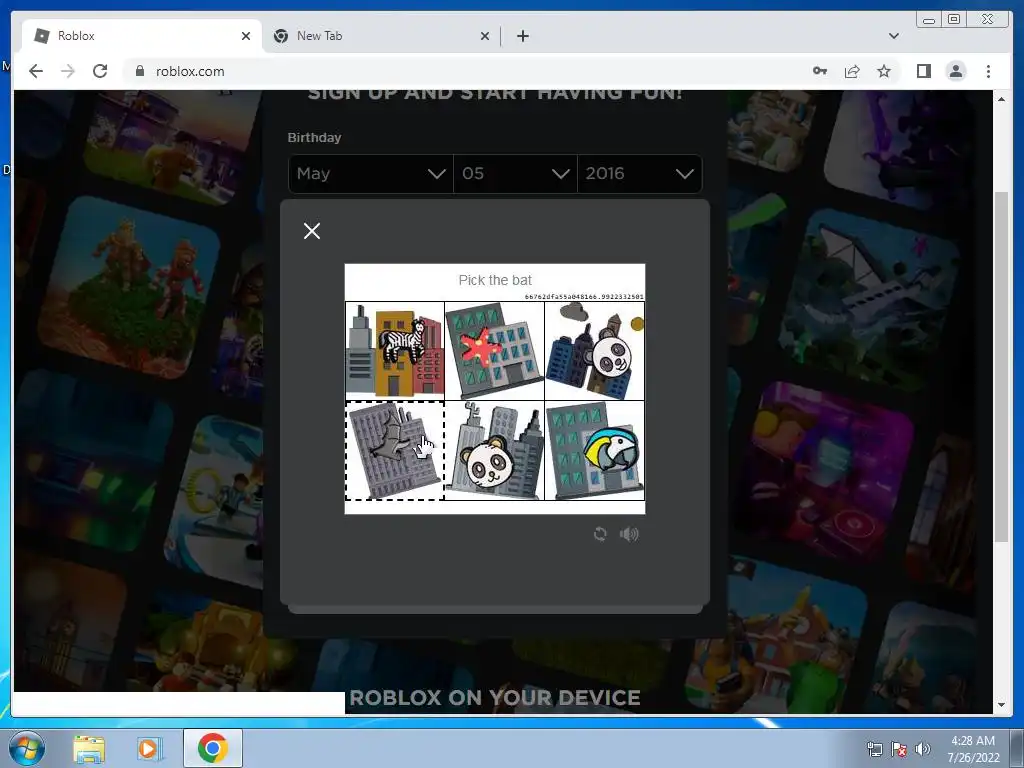Click the vertical page scrollbar thumb
The height and width of the screenshot is (768, 1024).
pos(1001,366)
